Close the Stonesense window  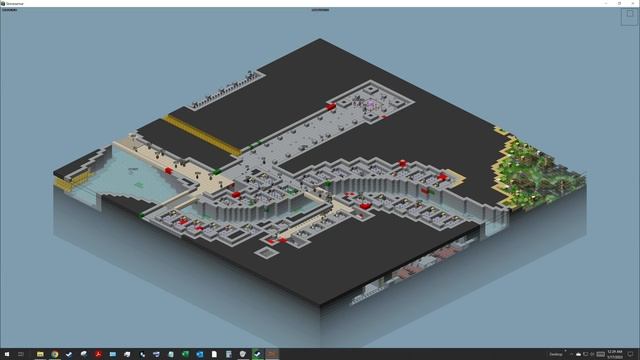click(x=633, y=3)
